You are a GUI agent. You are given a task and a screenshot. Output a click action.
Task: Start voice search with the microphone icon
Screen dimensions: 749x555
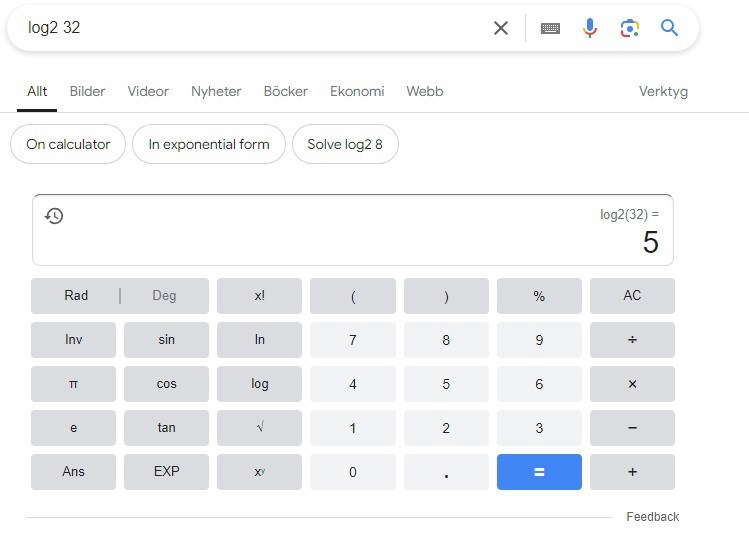click(590, 28)
